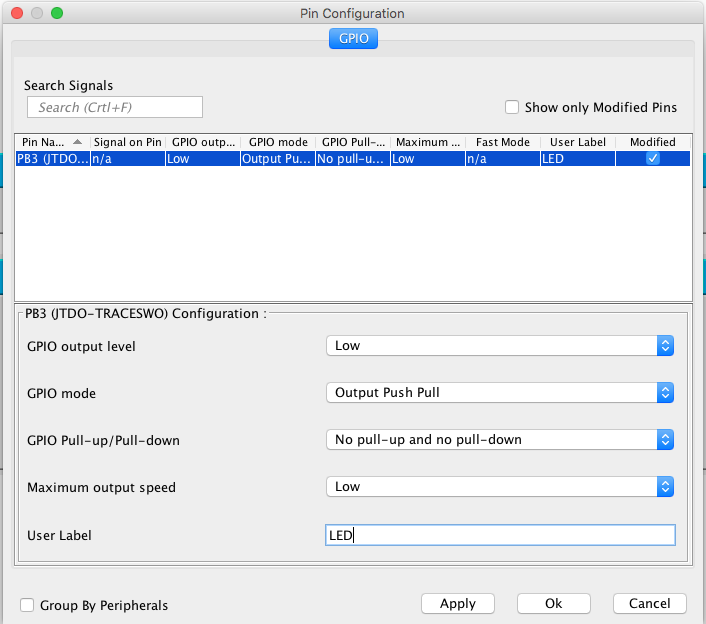Click the red close window button
This screenshot has width=706, height=624.
point(15,14)
